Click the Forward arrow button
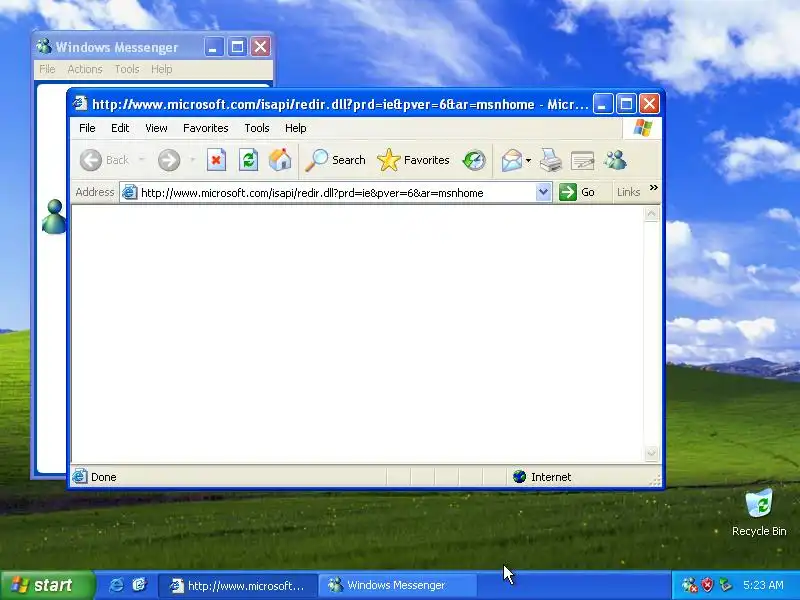This screenshot has height=600, width=800. 169,160
